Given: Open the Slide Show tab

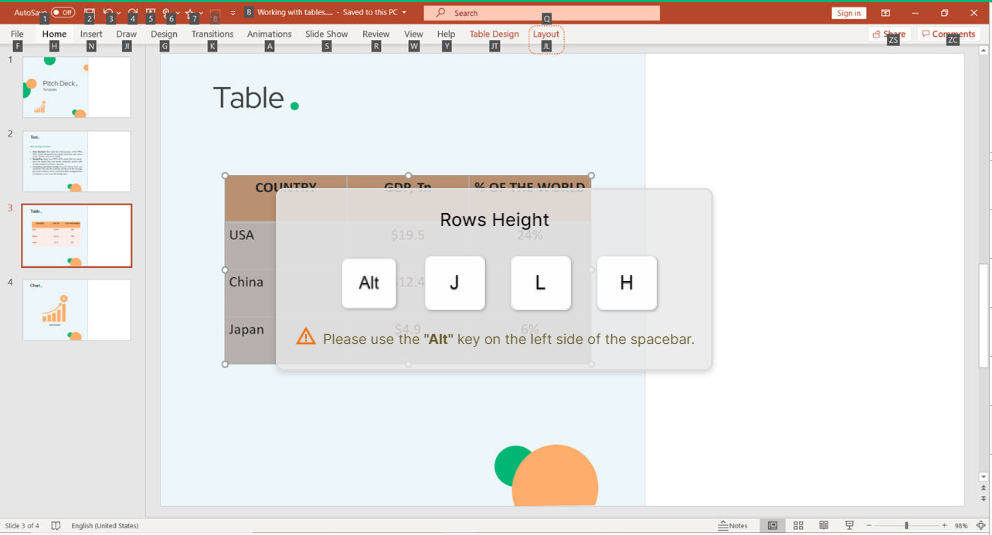Looking at the screenshot, I should tap(326, 34).
